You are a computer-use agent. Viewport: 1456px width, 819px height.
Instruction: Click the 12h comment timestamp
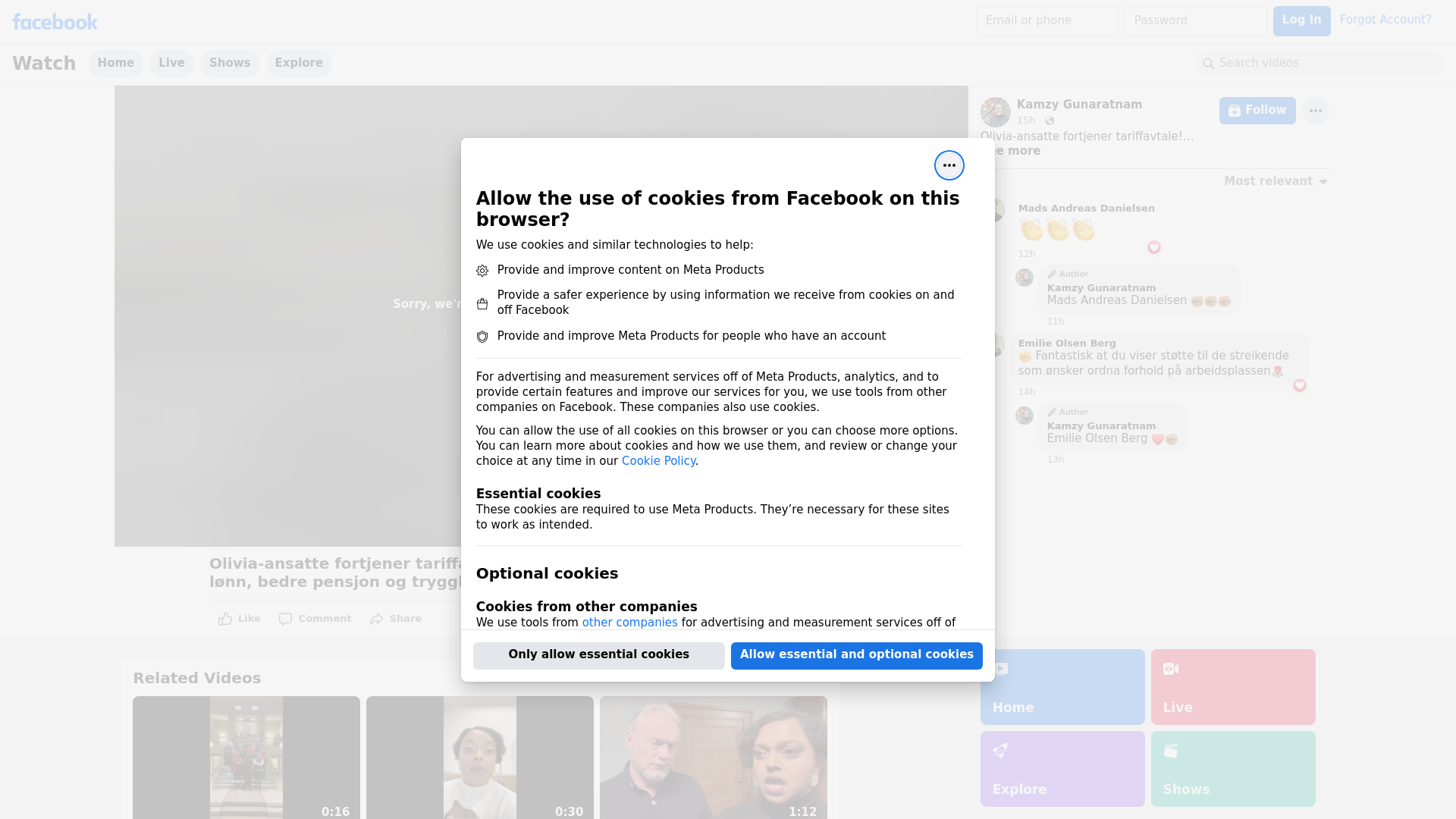[1027, 254]
